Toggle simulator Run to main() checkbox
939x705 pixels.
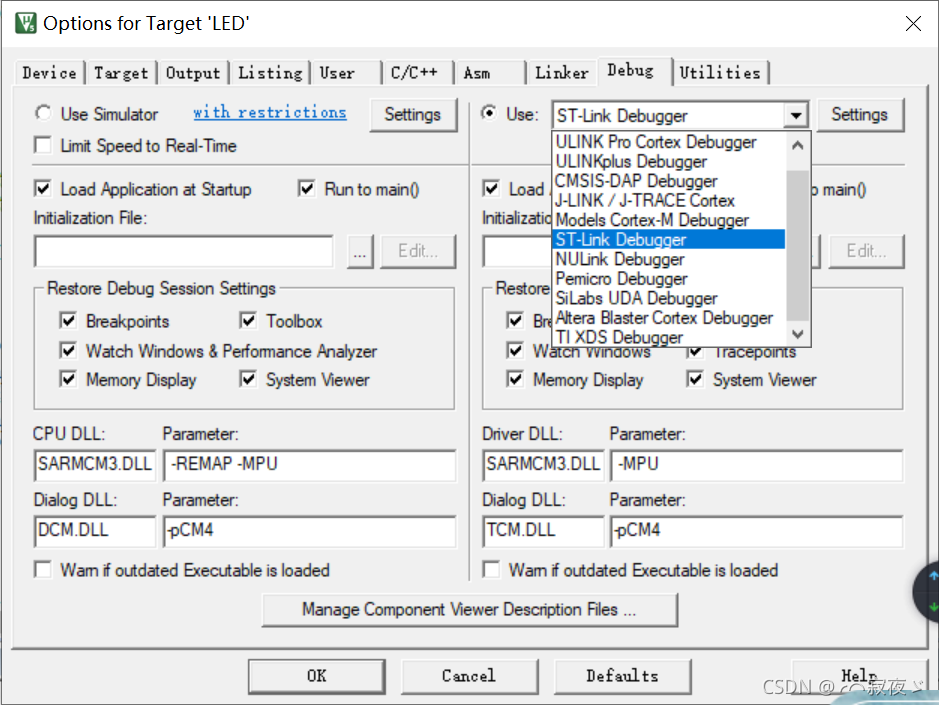(307, 189)
